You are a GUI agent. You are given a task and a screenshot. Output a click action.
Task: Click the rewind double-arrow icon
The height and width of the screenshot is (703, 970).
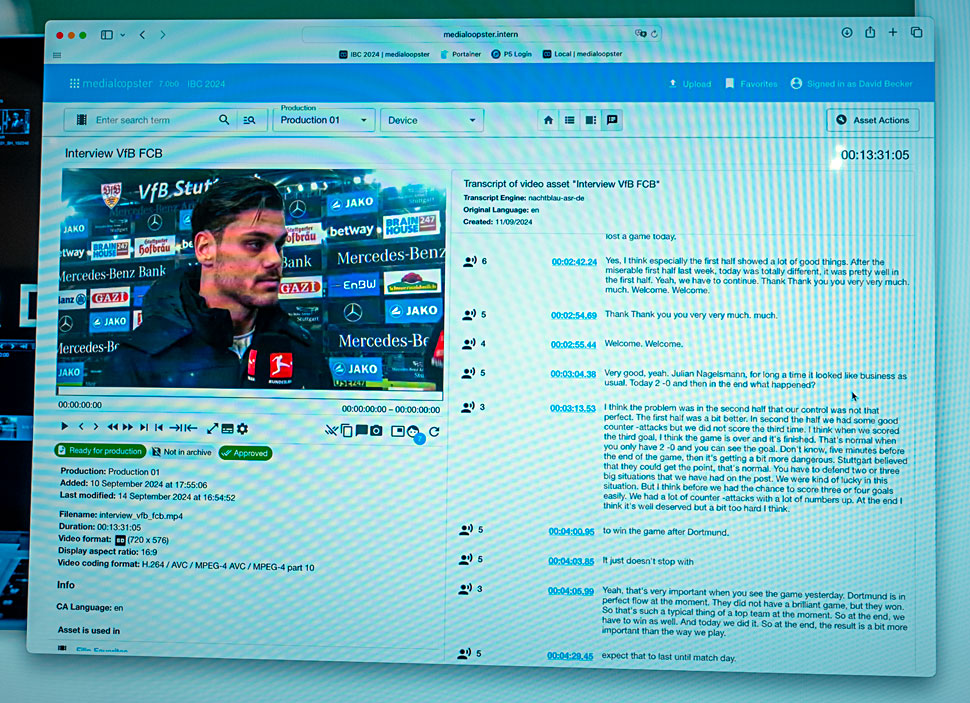pyautogui.click(x=113, y=427)
